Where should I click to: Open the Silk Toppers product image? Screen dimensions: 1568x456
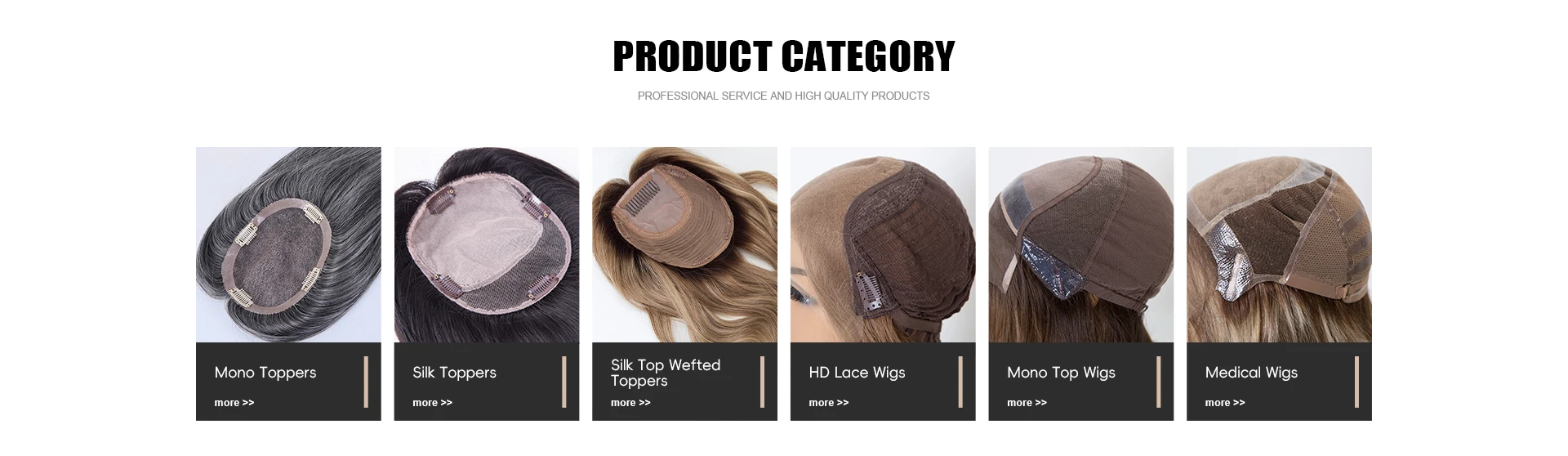[x=487, y=244]
